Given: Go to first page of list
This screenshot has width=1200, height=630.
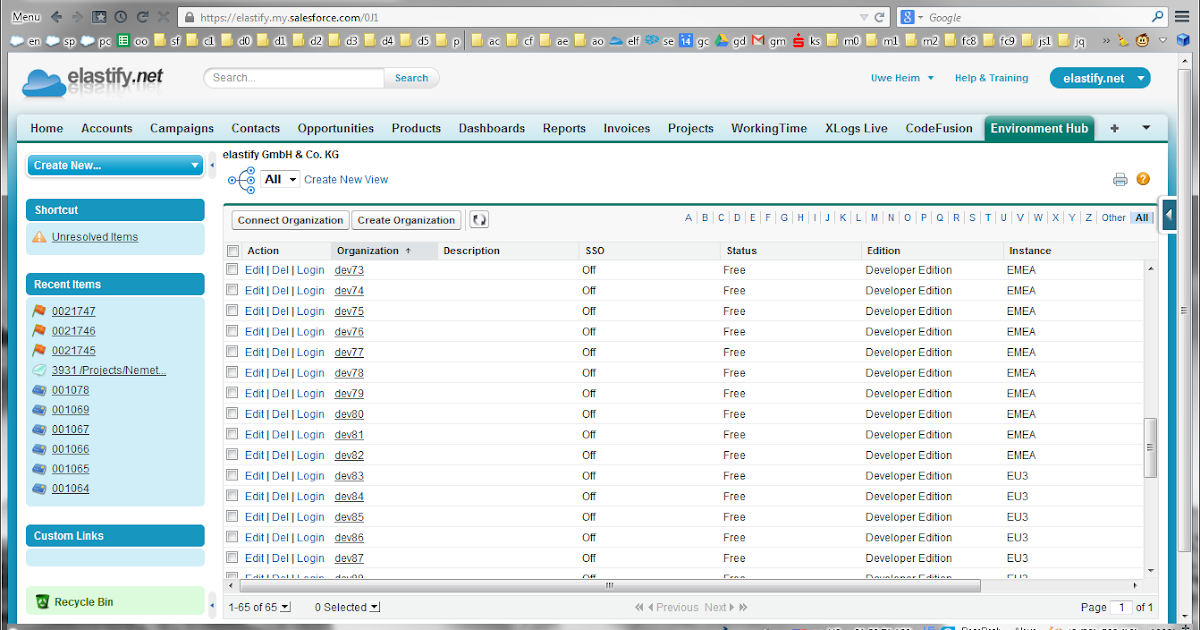Looking at the screenshot, I should [x=640, y=607].
